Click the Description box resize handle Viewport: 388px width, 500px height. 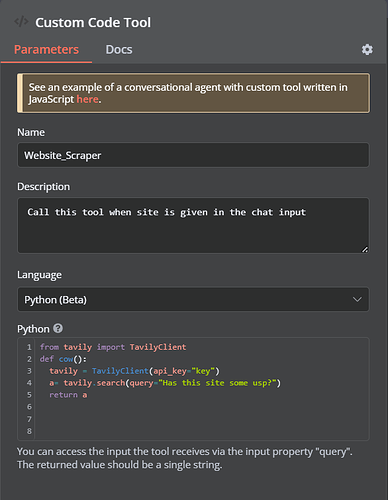[365, 249]
